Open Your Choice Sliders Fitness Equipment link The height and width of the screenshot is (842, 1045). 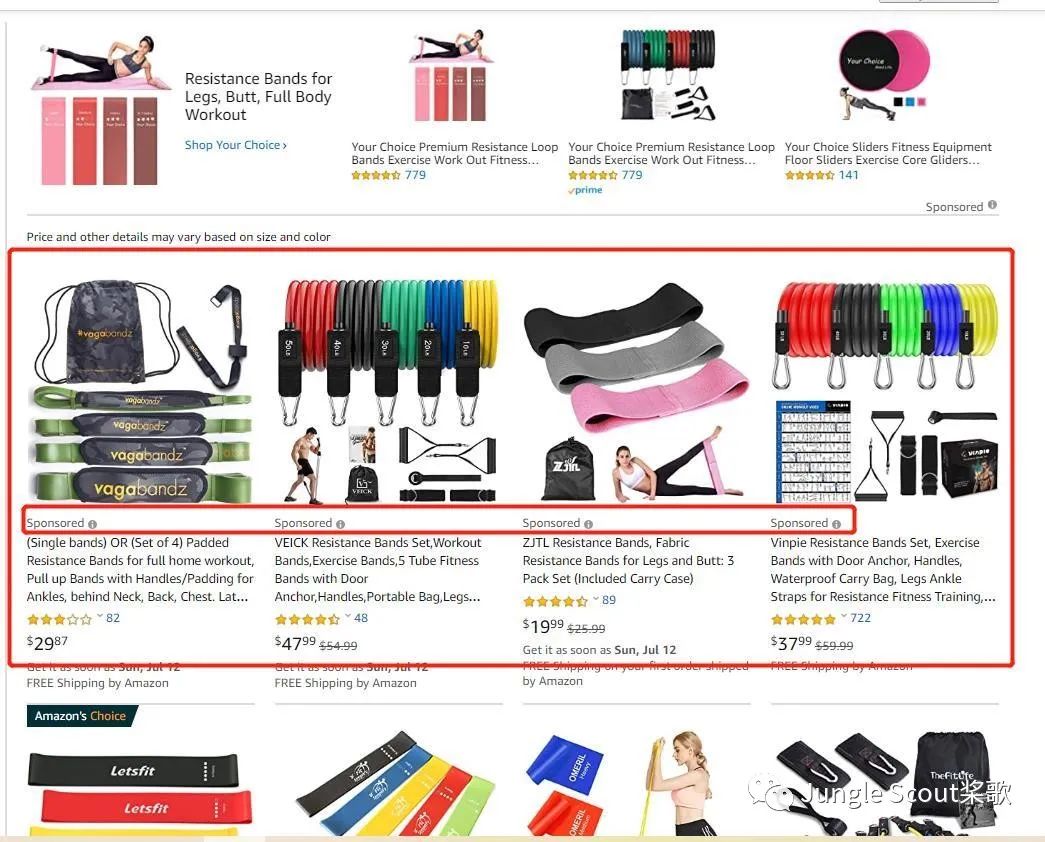coord(888,153)
